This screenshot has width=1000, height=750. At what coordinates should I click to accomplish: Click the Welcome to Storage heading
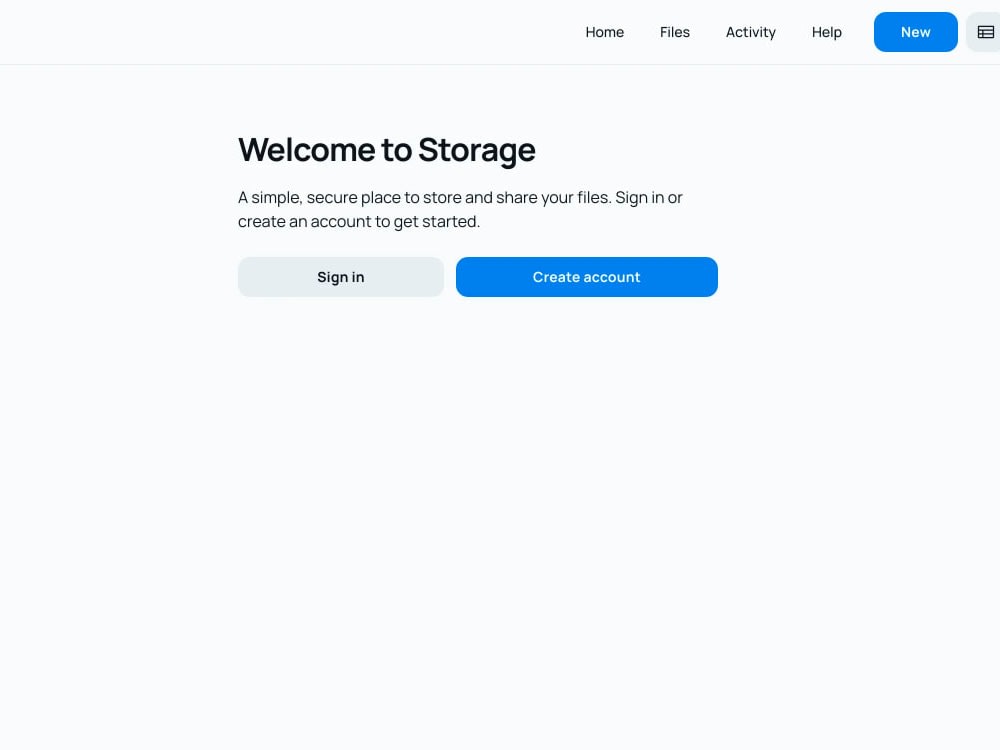tap(387, 150)
